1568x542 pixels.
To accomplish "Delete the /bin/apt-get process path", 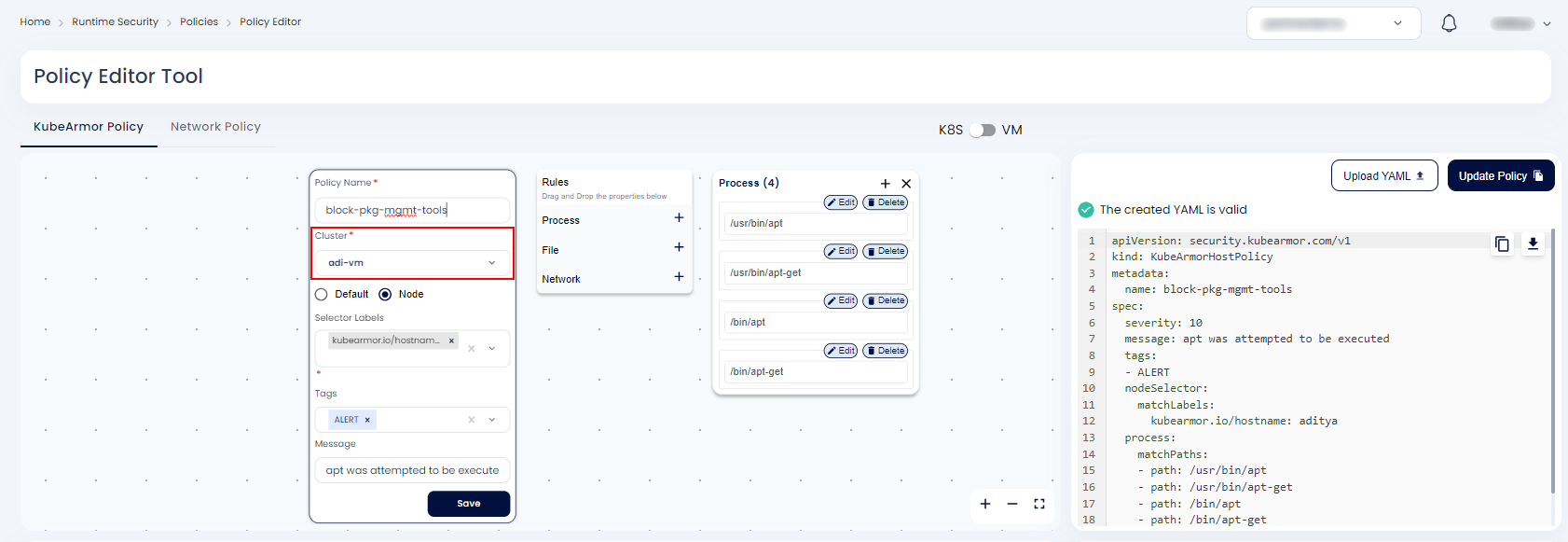I will pos(886,351).
